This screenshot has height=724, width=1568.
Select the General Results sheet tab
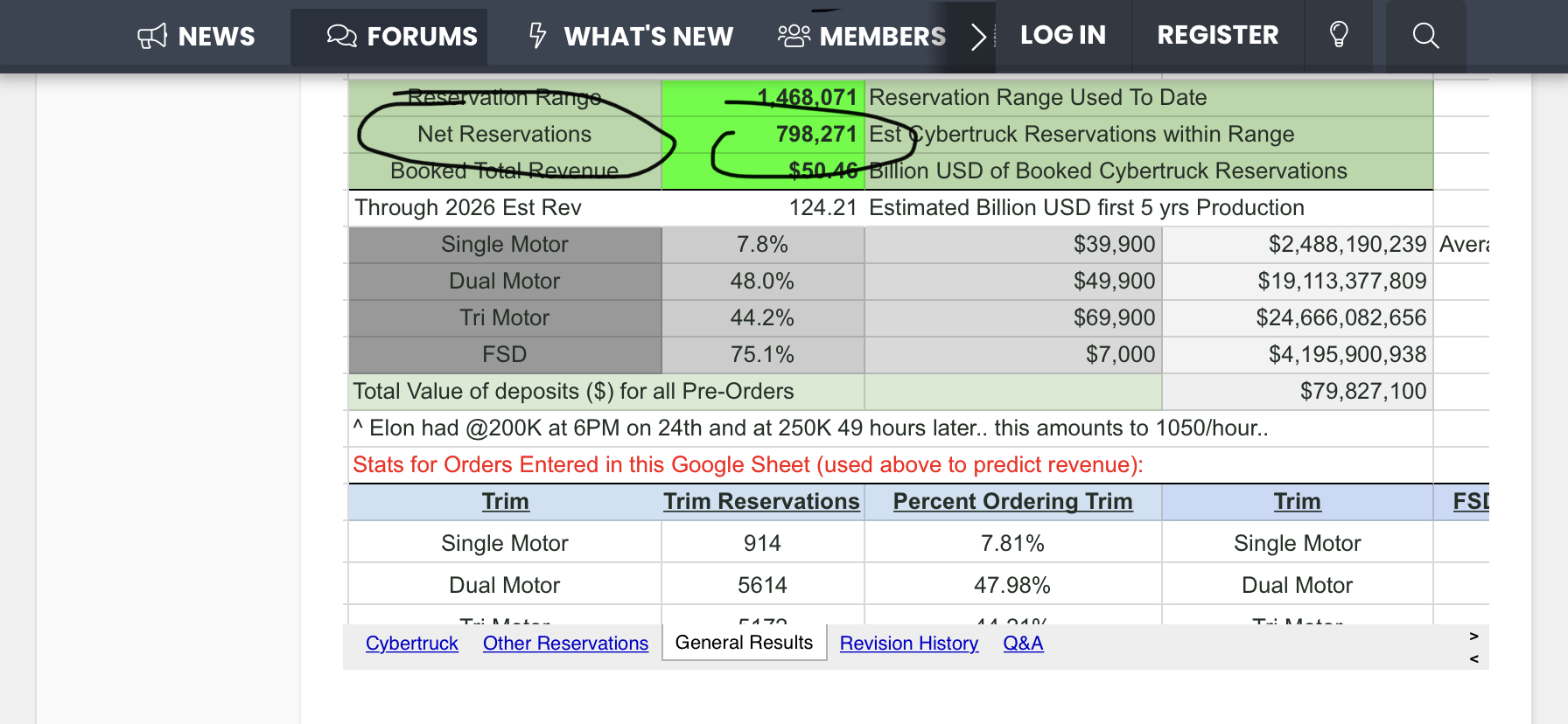tap(744, 643)
